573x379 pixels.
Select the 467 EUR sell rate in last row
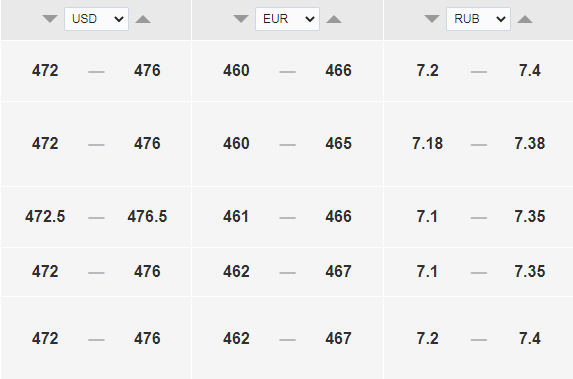[x=338, y=338]
